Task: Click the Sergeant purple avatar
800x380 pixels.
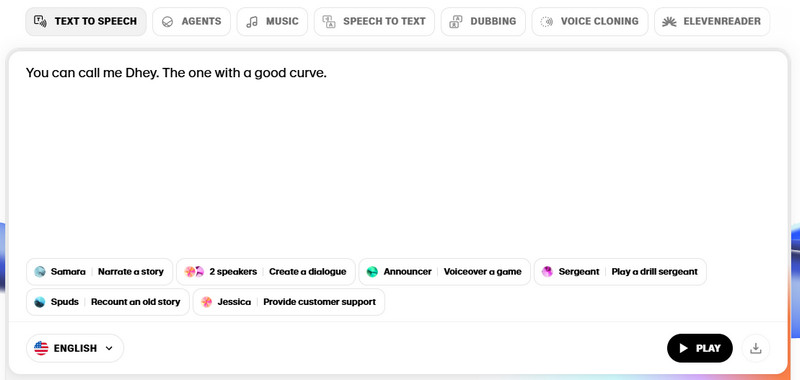Action: (x=547, y=272)
